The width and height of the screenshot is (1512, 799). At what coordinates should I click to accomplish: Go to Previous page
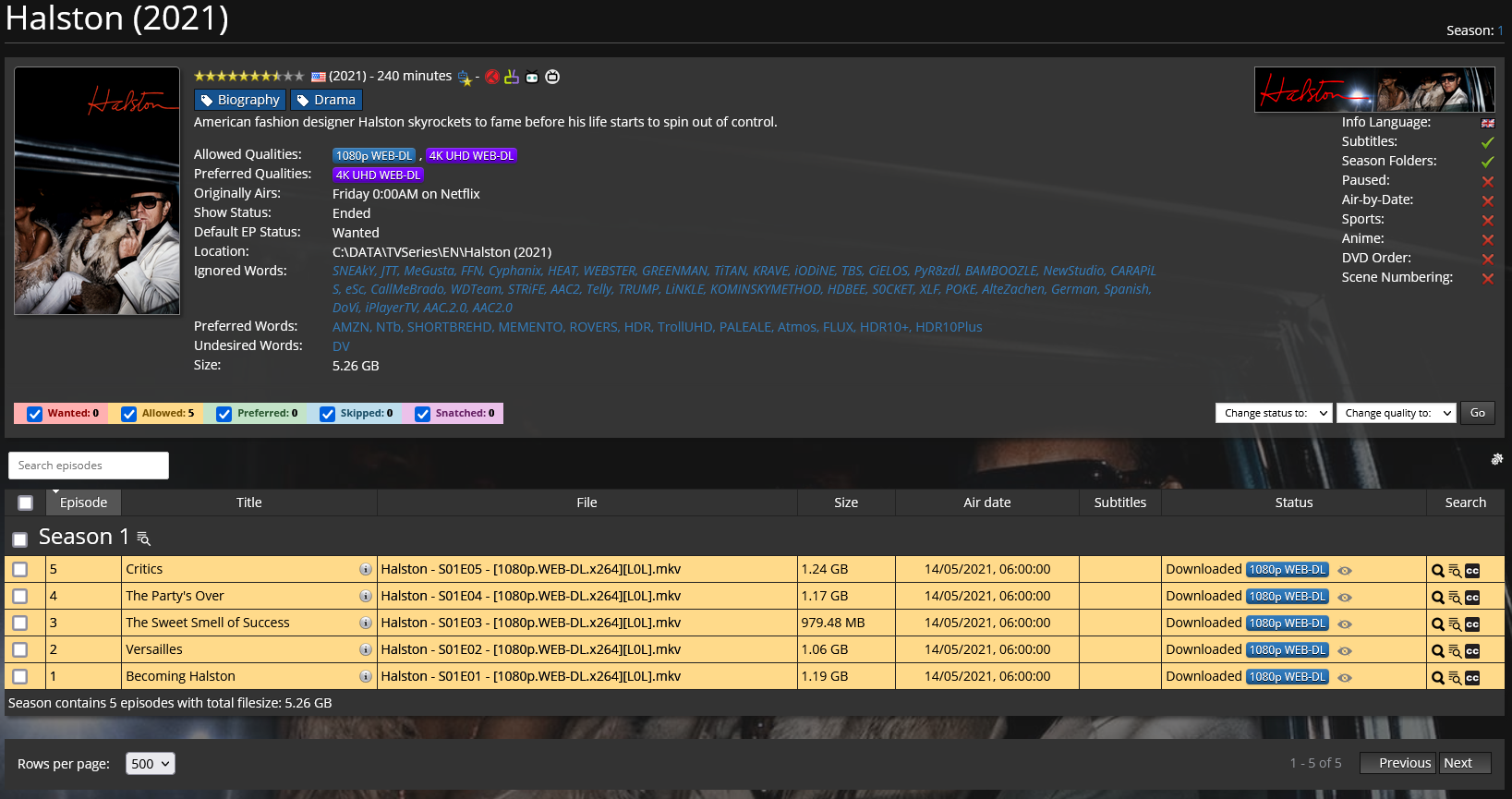[x=1397, y=763]
